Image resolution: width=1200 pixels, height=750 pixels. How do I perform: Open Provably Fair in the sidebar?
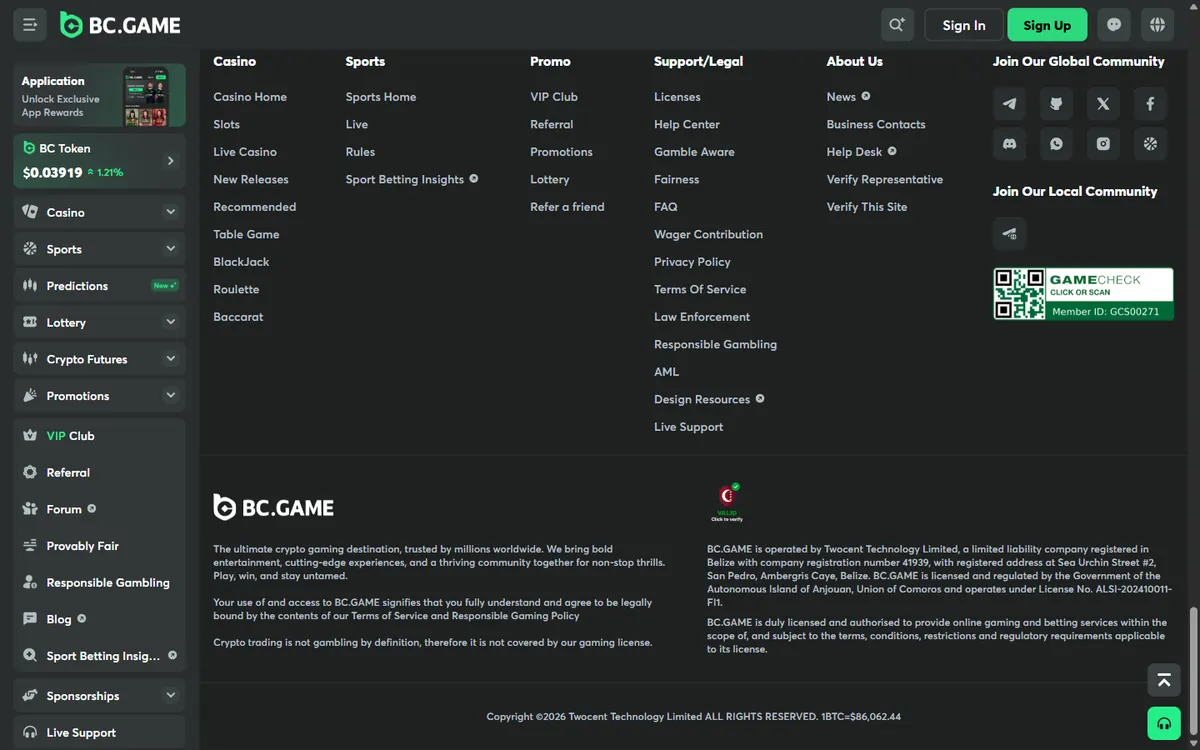coord(99,546)
